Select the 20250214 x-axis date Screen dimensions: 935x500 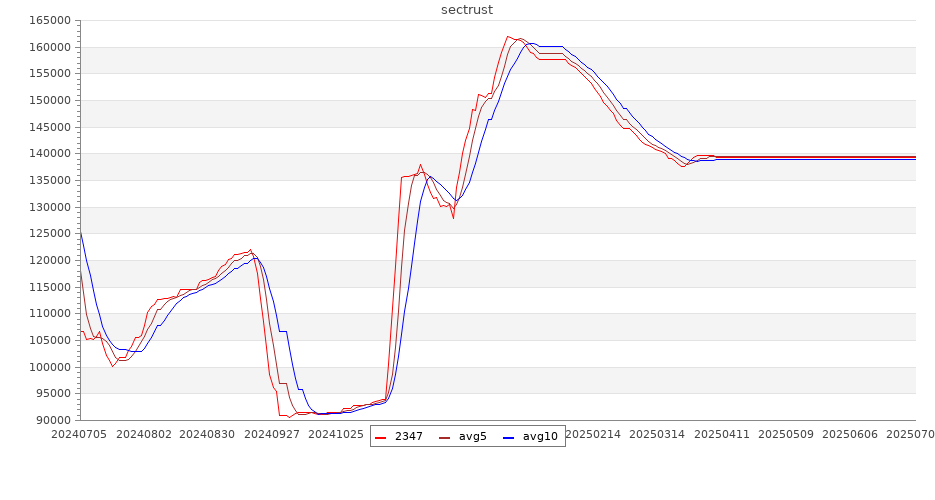click(592, 435)
